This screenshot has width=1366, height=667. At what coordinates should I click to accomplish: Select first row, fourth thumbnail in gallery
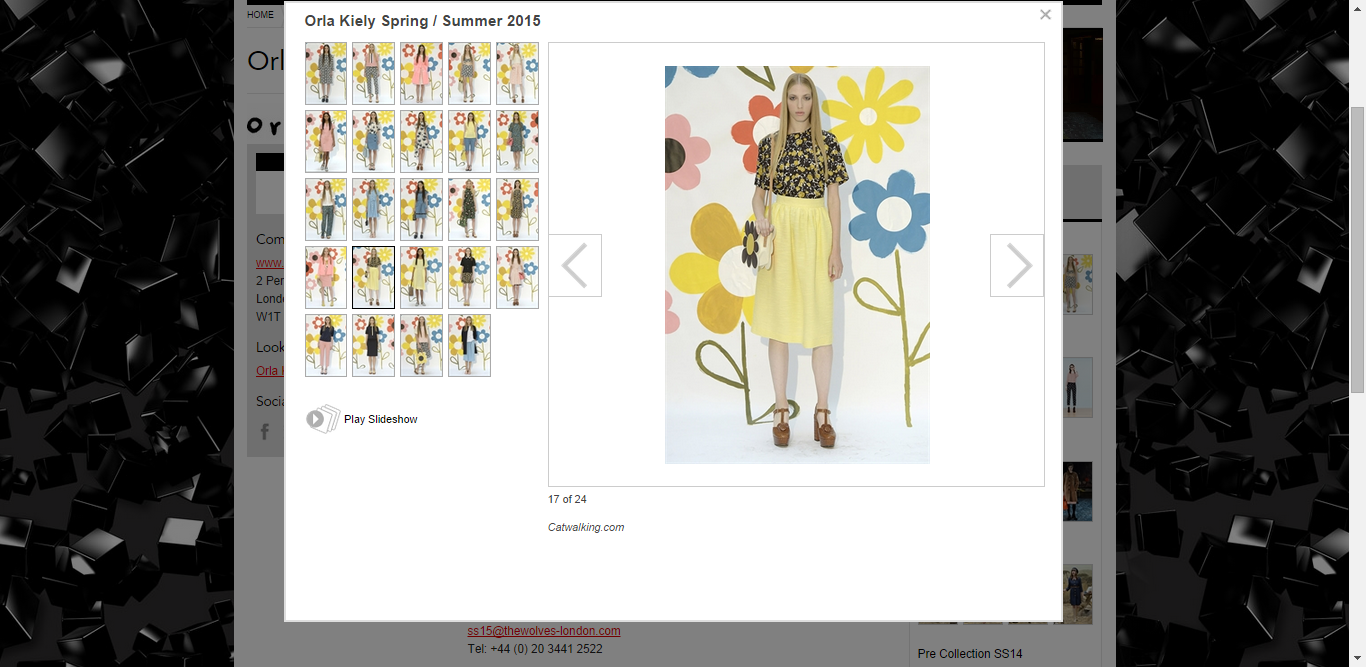click(x=469, y=73)
